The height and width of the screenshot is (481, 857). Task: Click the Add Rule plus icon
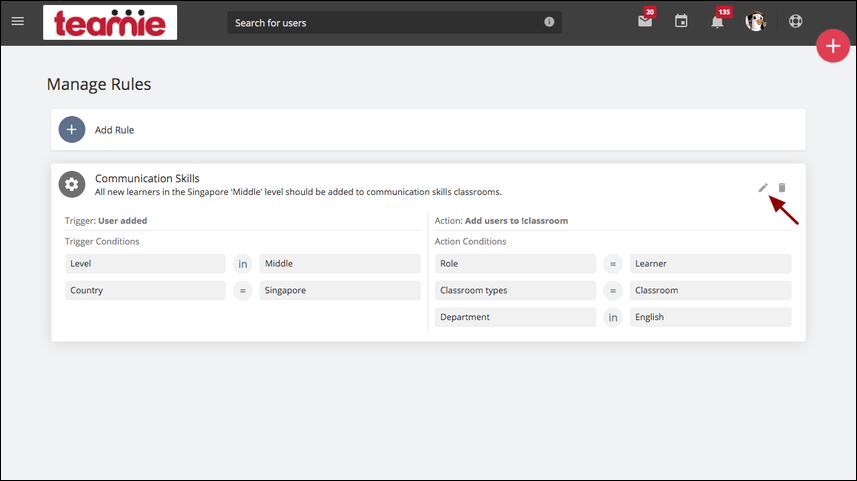(72, 130)
